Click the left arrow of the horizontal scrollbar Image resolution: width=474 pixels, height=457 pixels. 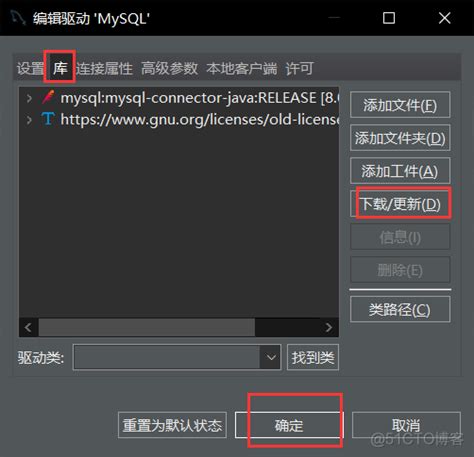pyautogui.click(x=28, y=327)
